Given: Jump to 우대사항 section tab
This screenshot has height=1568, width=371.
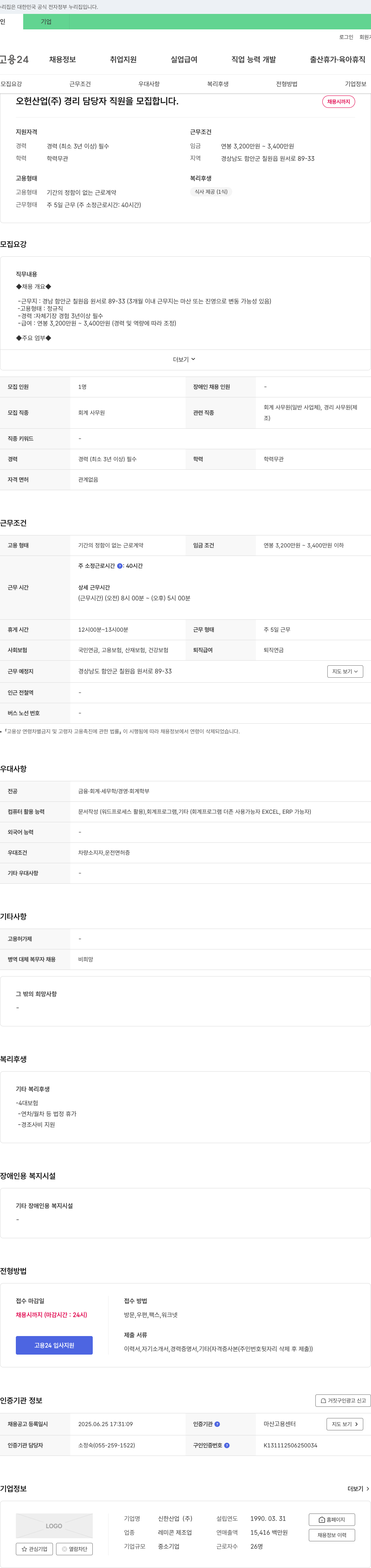Looking at the screenshot, I should [x=149, y=84].
